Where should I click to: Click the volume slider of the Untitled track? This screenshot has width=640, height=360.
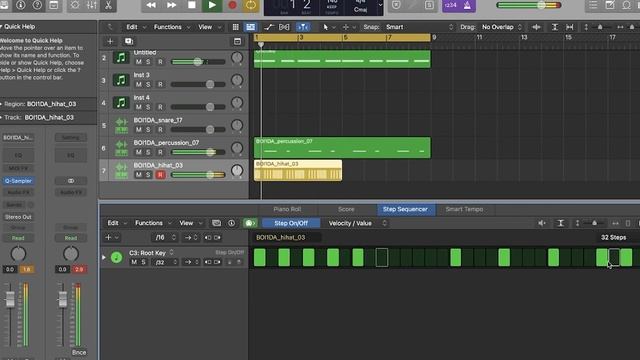pos(198,62)
